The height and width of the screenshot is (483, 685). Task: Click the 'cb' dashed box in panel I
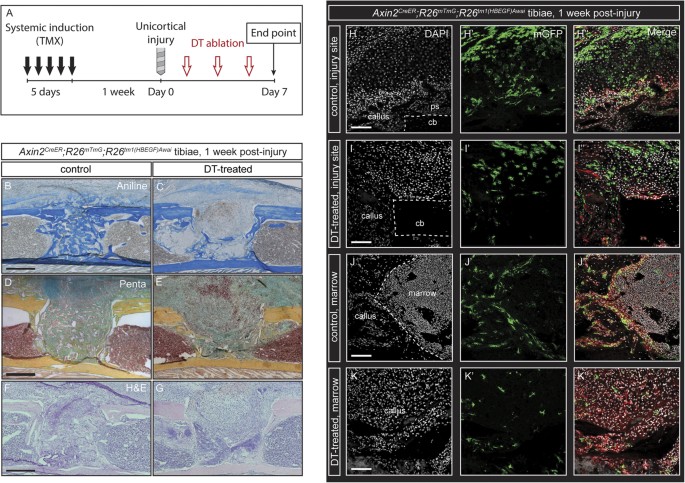(422, 218)
